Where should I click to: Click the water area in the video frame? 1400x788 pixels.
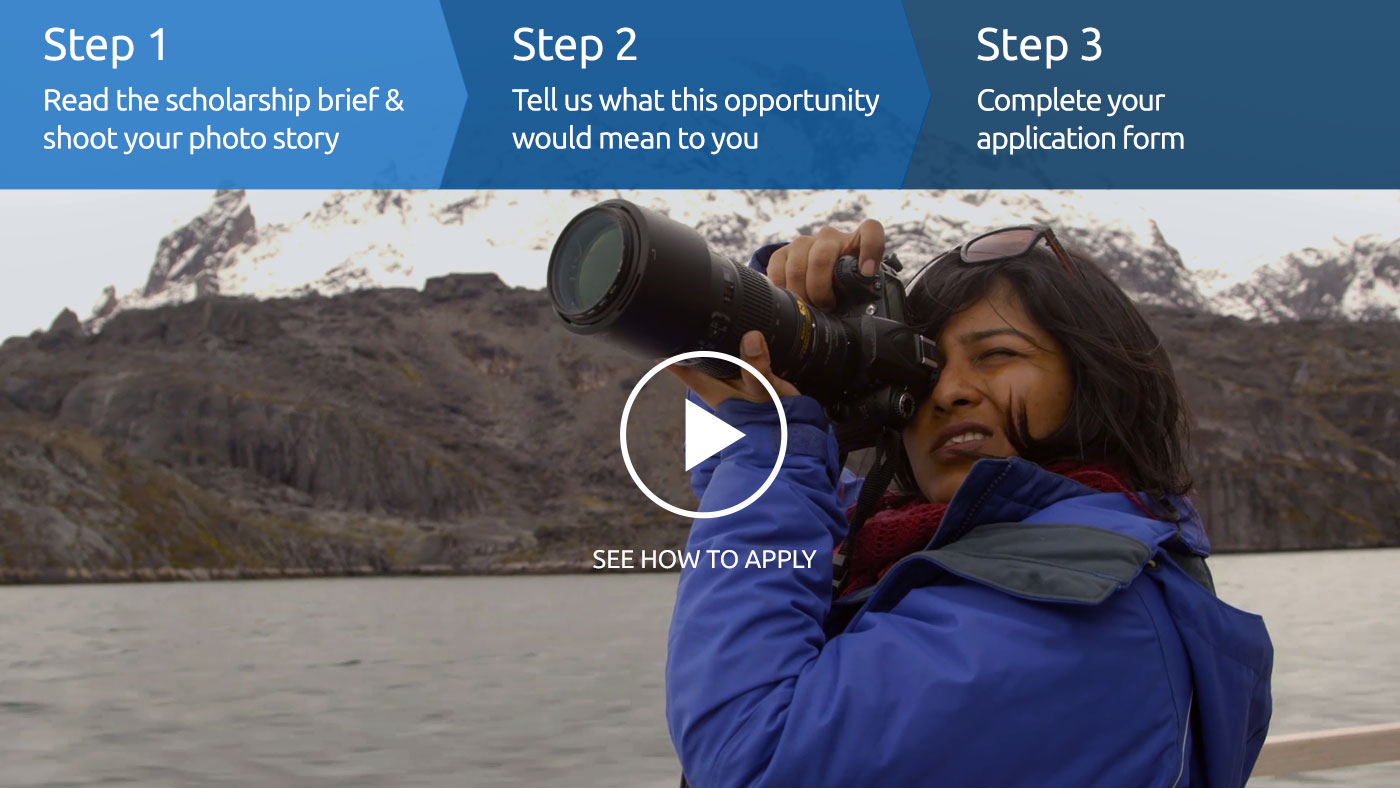330,680
